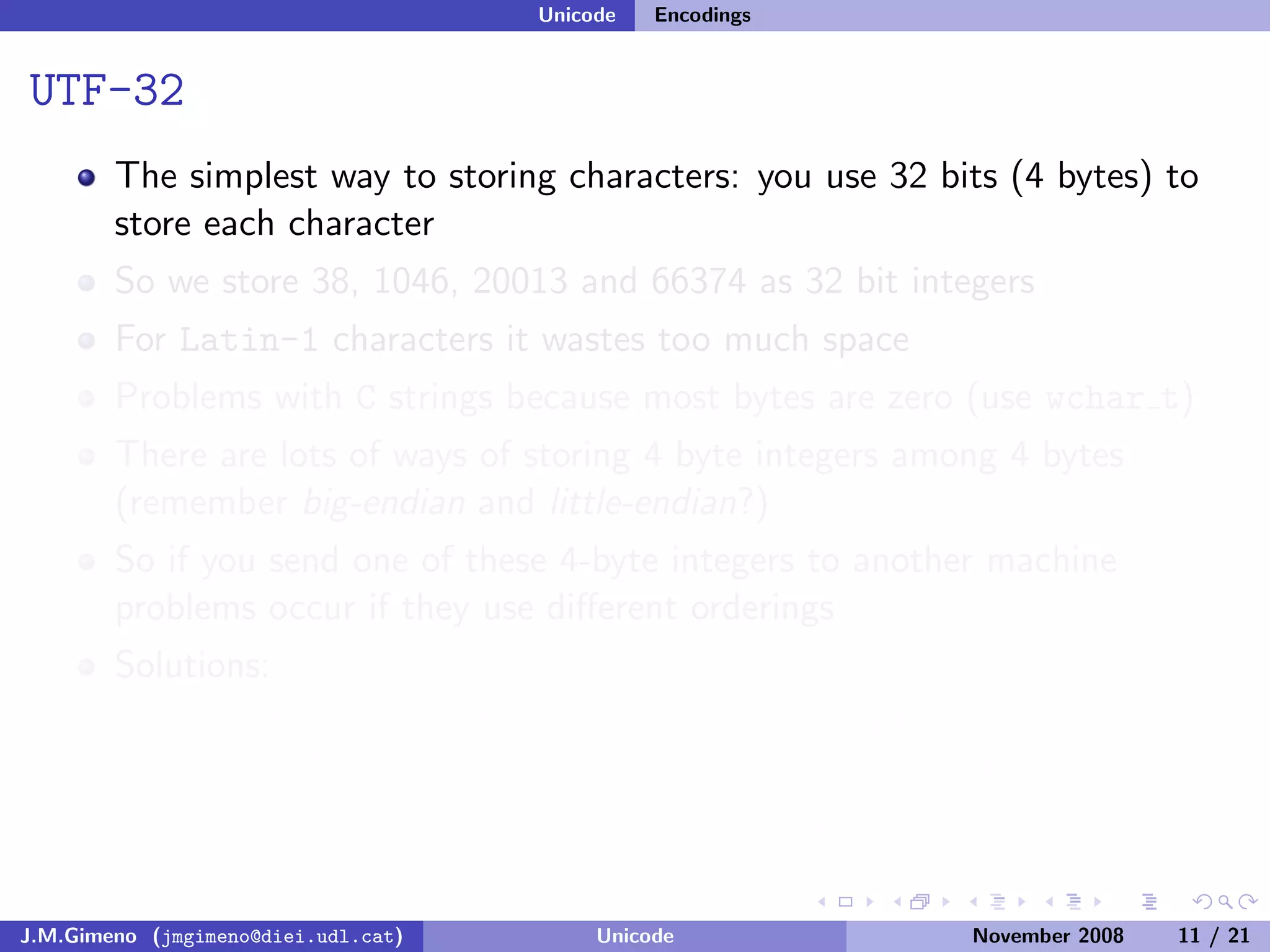The height and width of the screenshot is (952, 1270).
Task: Click the stacked frames navigation icon
Action: pyautogui.click(x=920, y=902)
